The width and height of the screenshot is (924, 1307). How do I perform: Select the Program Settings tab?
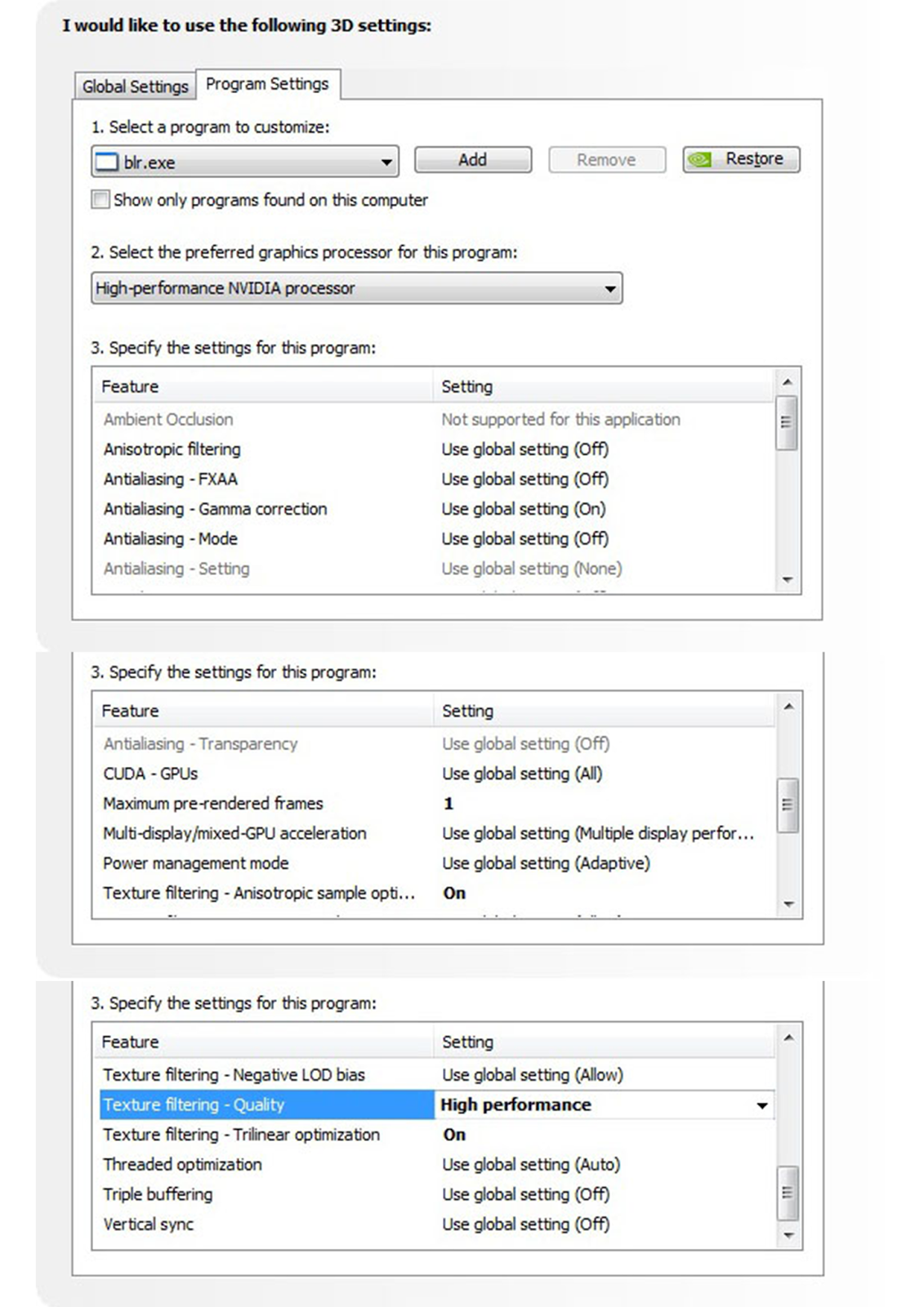coord(267,83)
